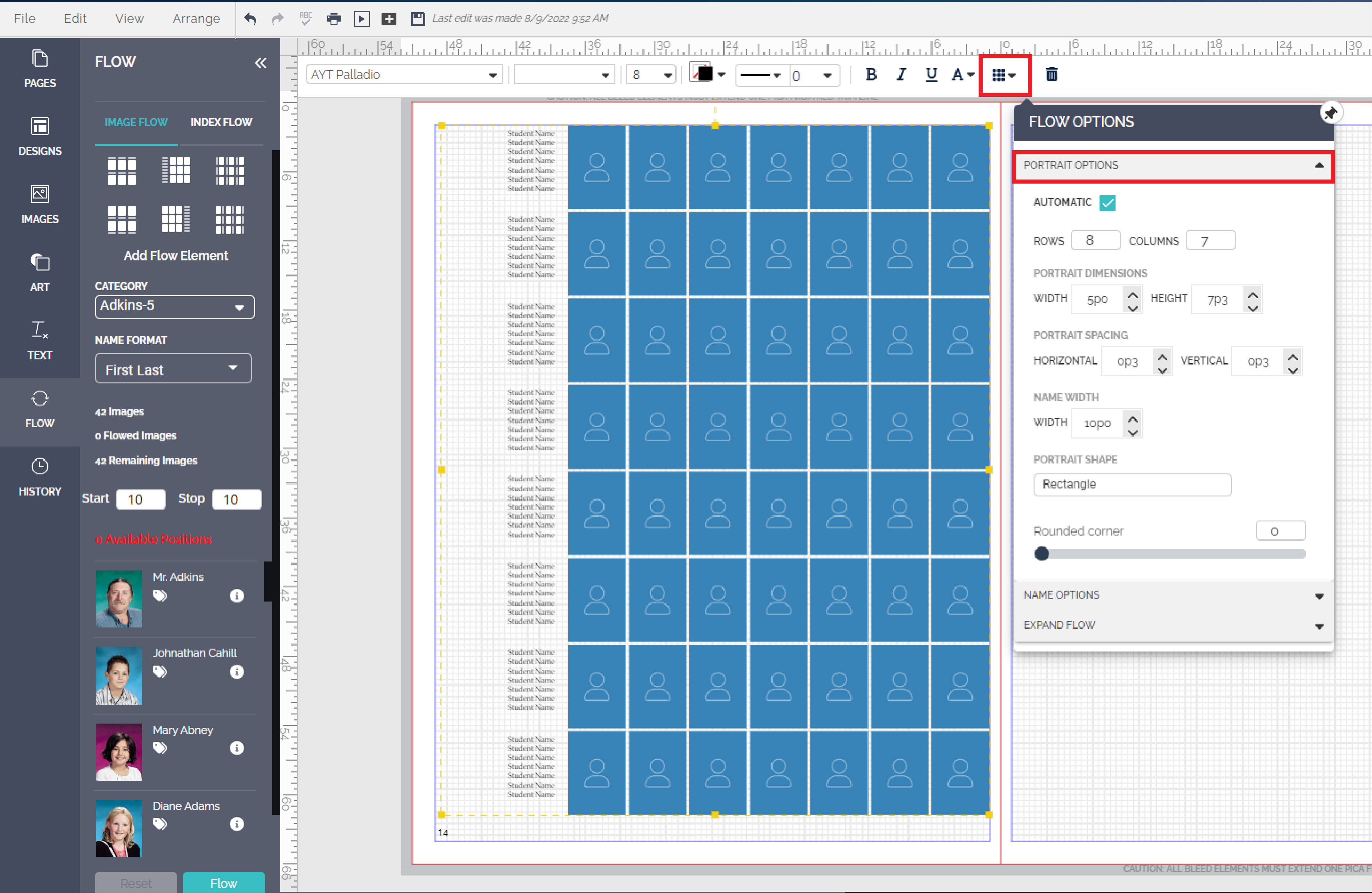Screen dimensions: 1372x893
Task: Click the Rounded corner slider handle
Action: click(x=1041, y=553)
